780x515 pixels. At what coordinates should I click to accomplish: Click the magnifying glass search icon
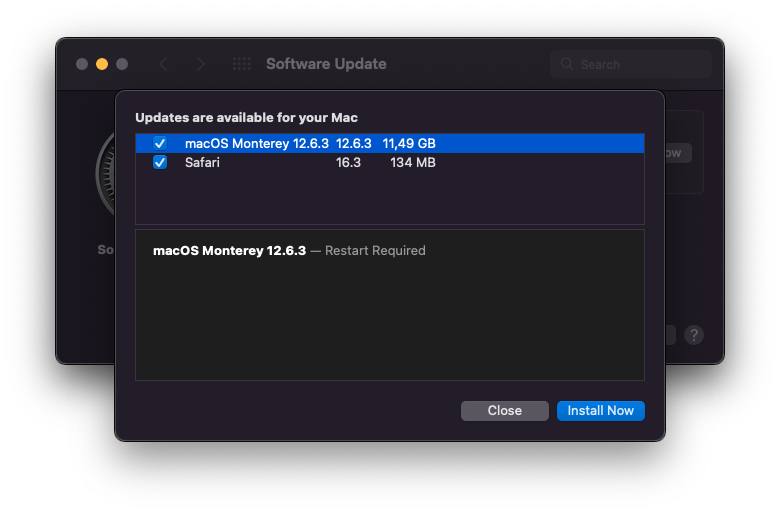point(568,64)
